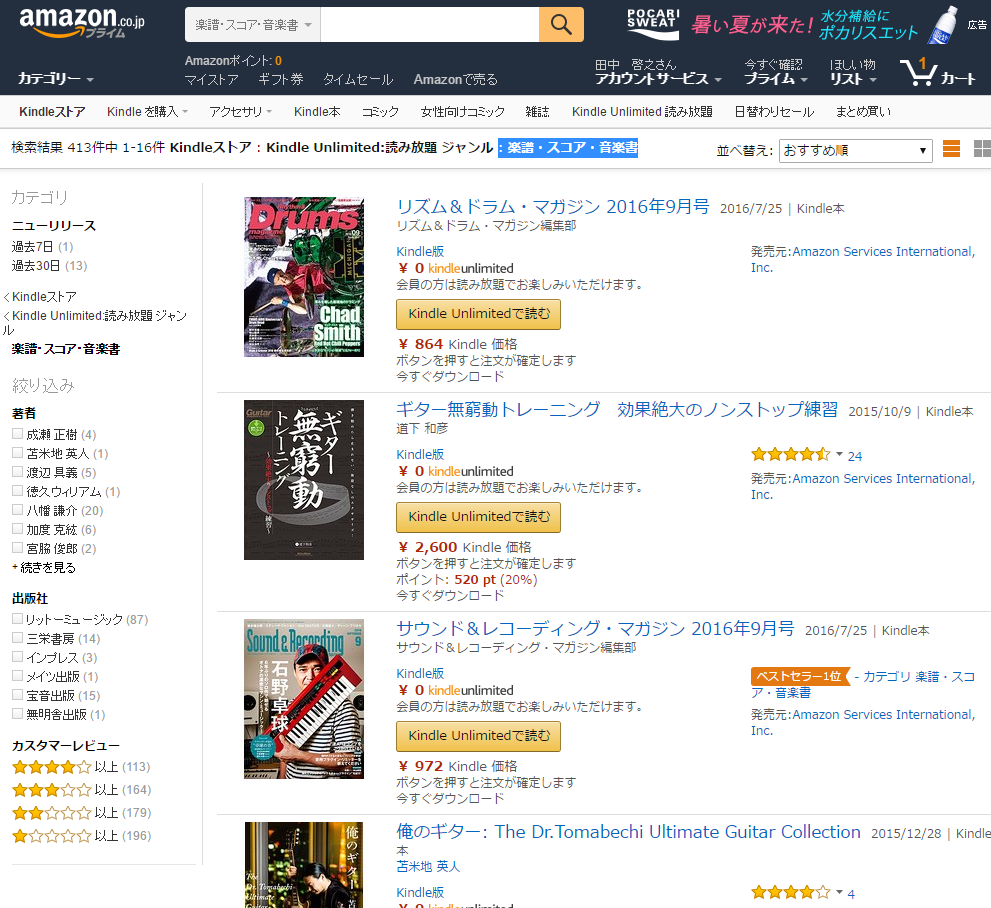The height and width of the screenshot is (908, 991).
Task: Expand アクセサリ submenu
Action: (240, 112)
